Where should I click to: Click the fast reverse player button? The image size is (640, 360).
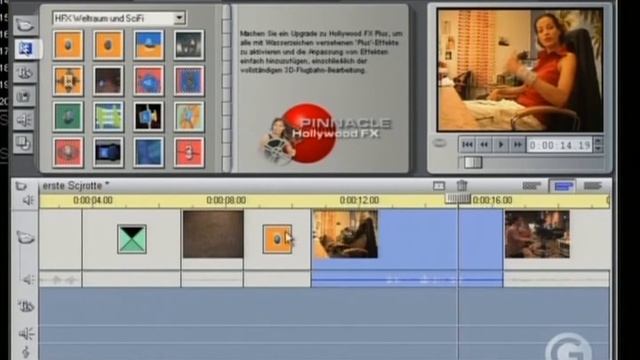[x=484, y=144]
